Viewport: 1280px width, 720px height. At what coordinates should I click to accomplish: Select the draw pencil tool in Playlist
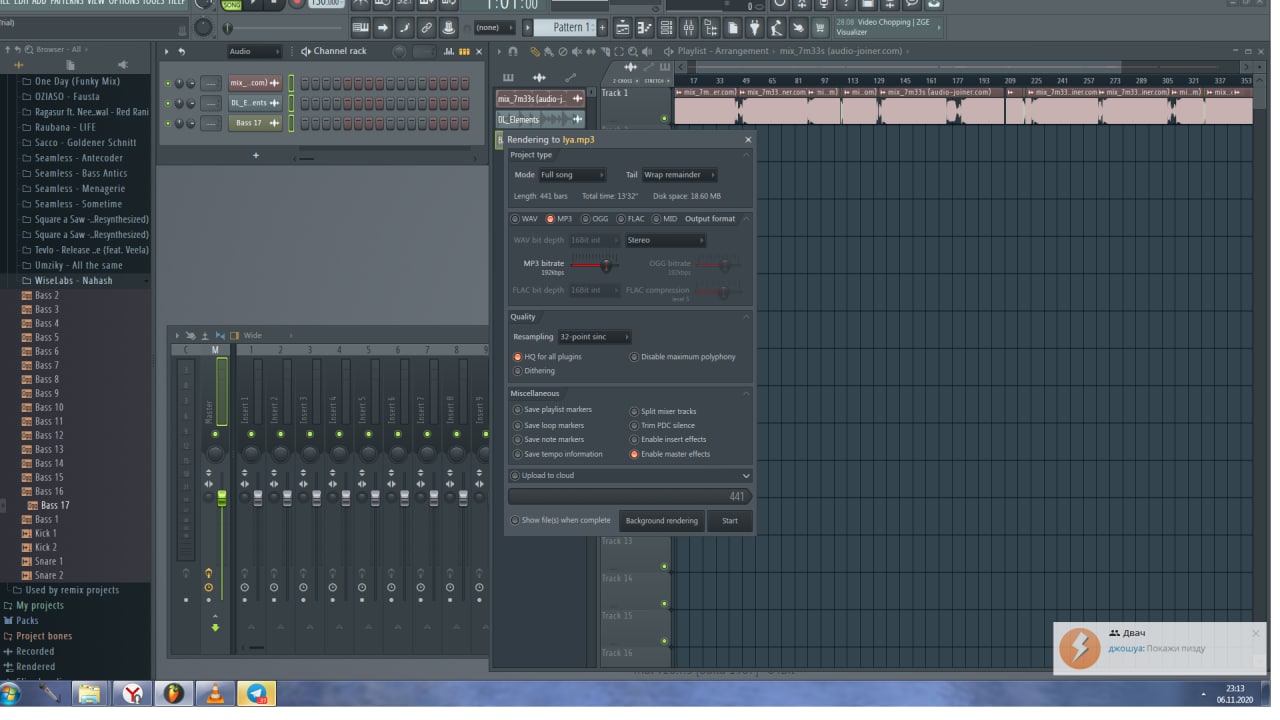[x=535, y=51]
